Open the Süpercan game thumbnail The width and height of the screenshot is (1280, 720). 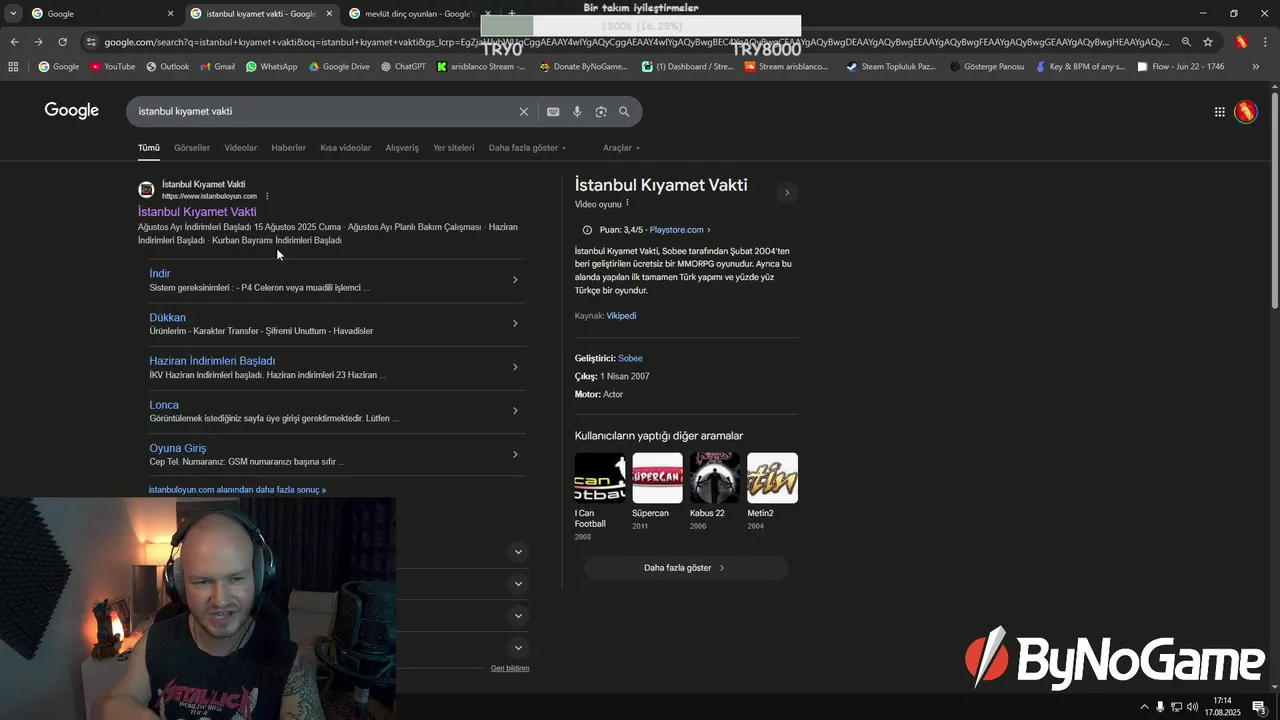point(657,478)
